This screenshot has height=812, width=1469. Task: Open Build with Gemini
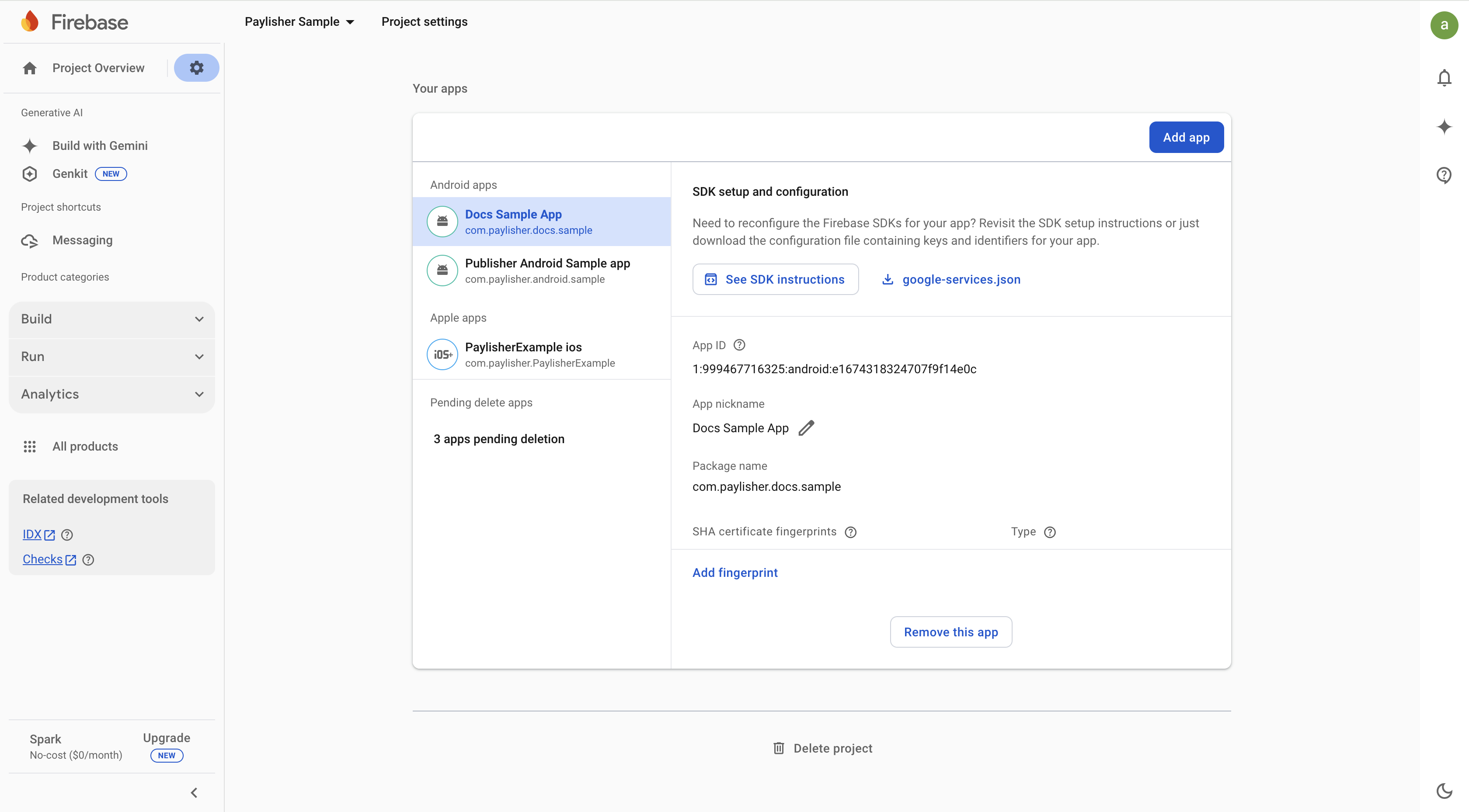100,146
